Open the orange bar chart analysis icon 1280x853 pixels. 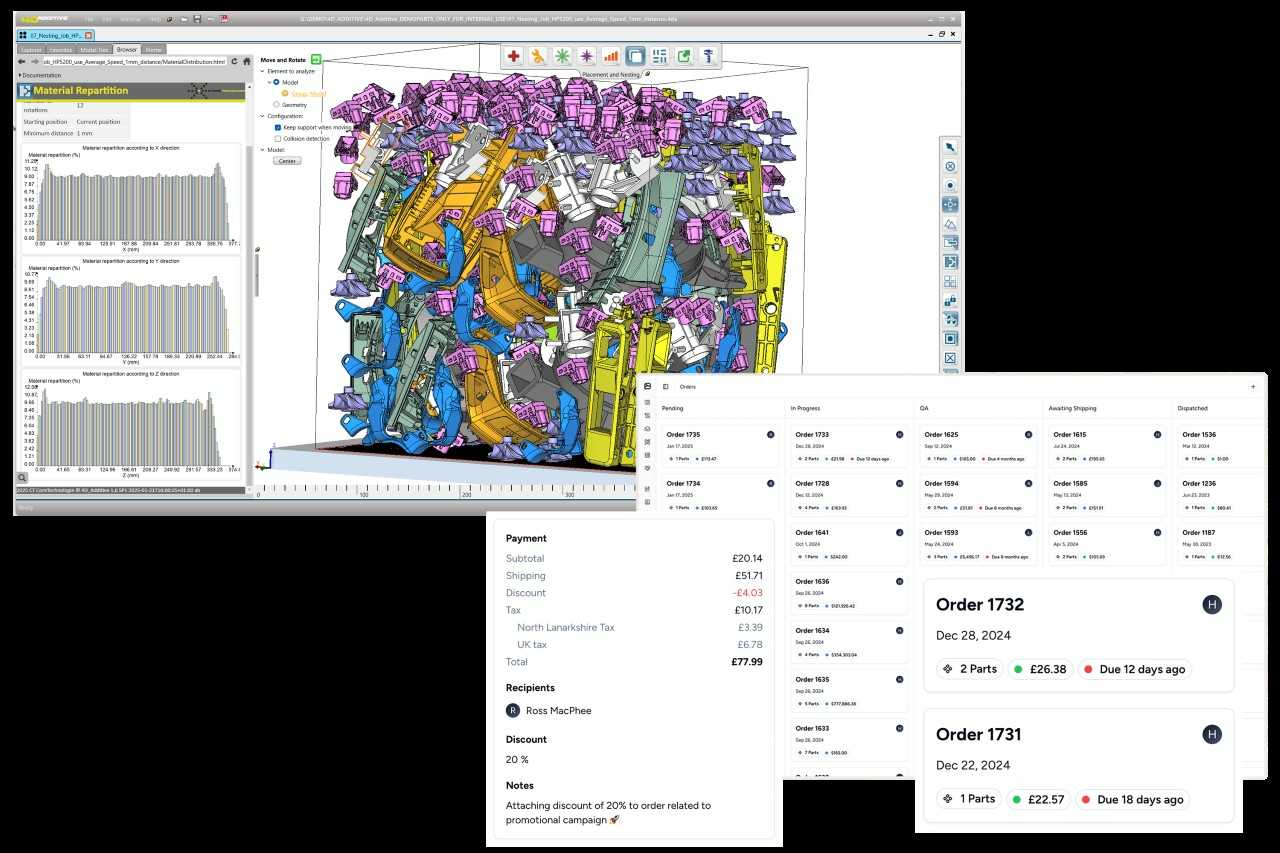(609, 56)
